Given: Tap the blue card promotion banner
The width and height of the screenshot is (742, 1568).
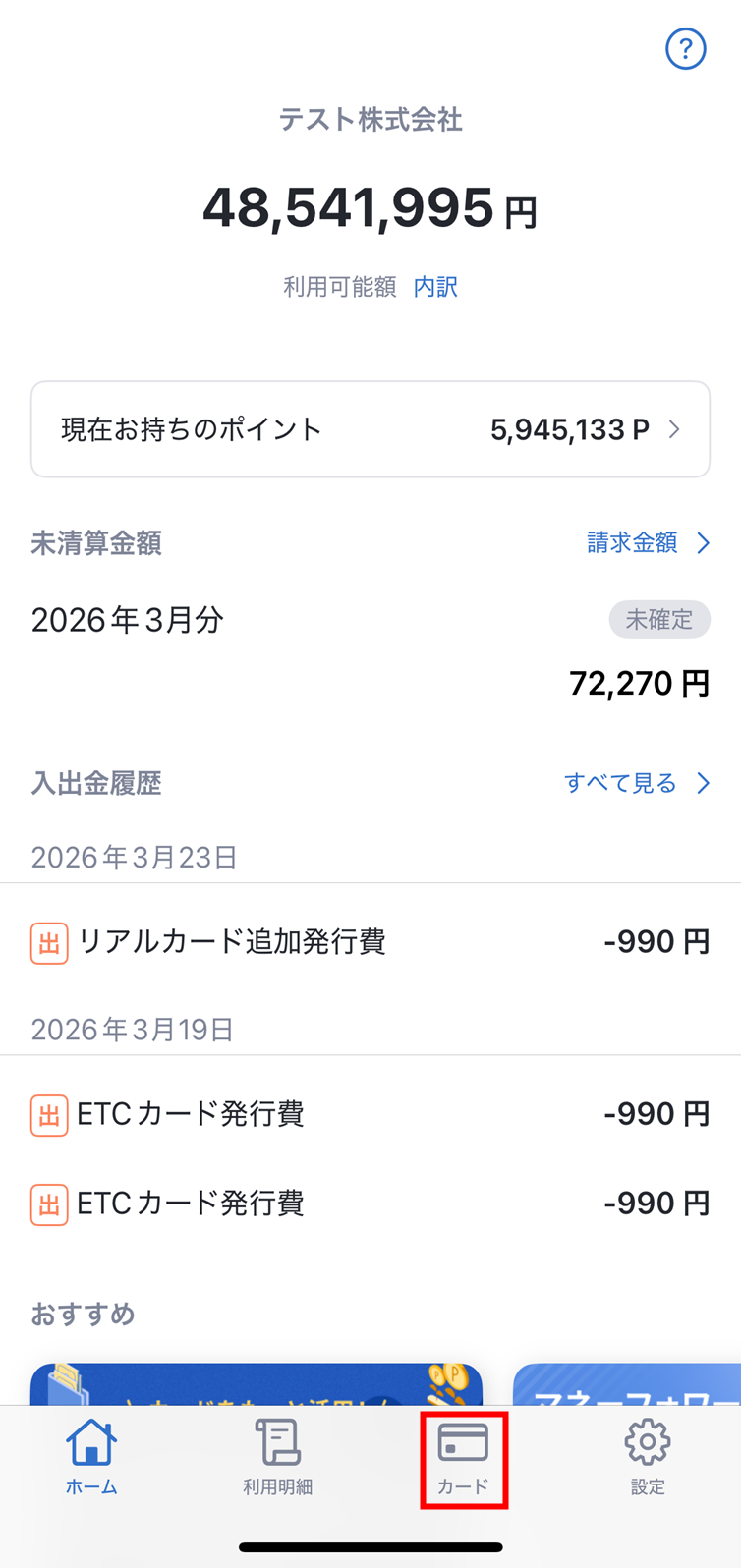Looking at the screenshot, I should [x=256, y=1384].
